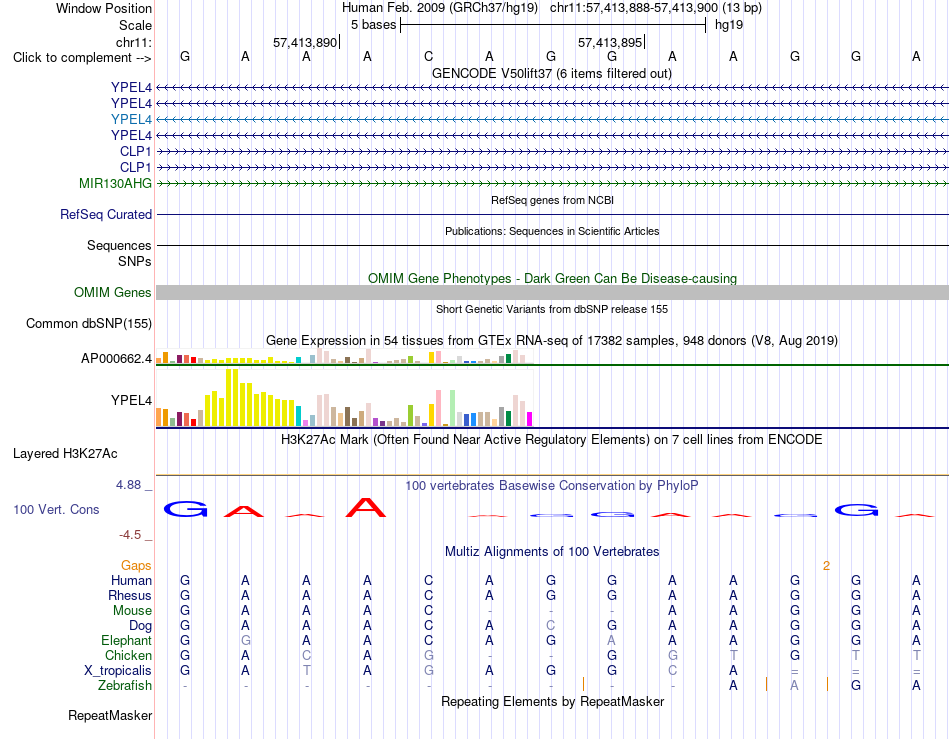Viewport: 950px width, 739px height.
Task: Click the green MIR130AHG gene label
Action: click(x=115, y=184)
